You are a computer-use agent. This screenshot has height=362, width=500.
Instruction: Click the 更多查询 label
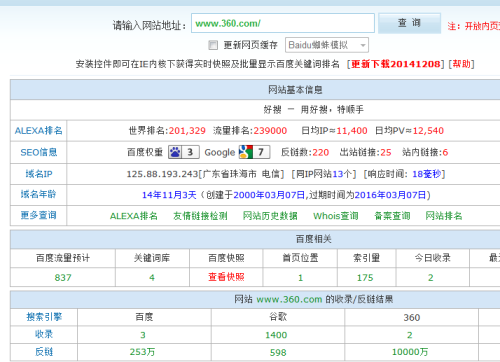pos(38,215)
